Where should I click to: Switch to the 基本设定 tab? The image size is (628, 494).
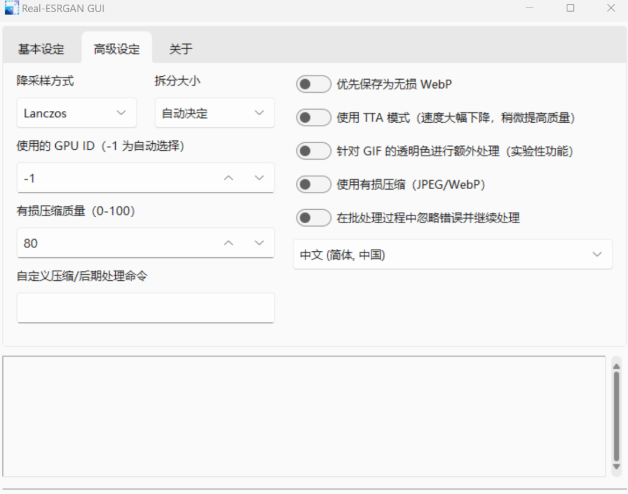tap(41, 49)
